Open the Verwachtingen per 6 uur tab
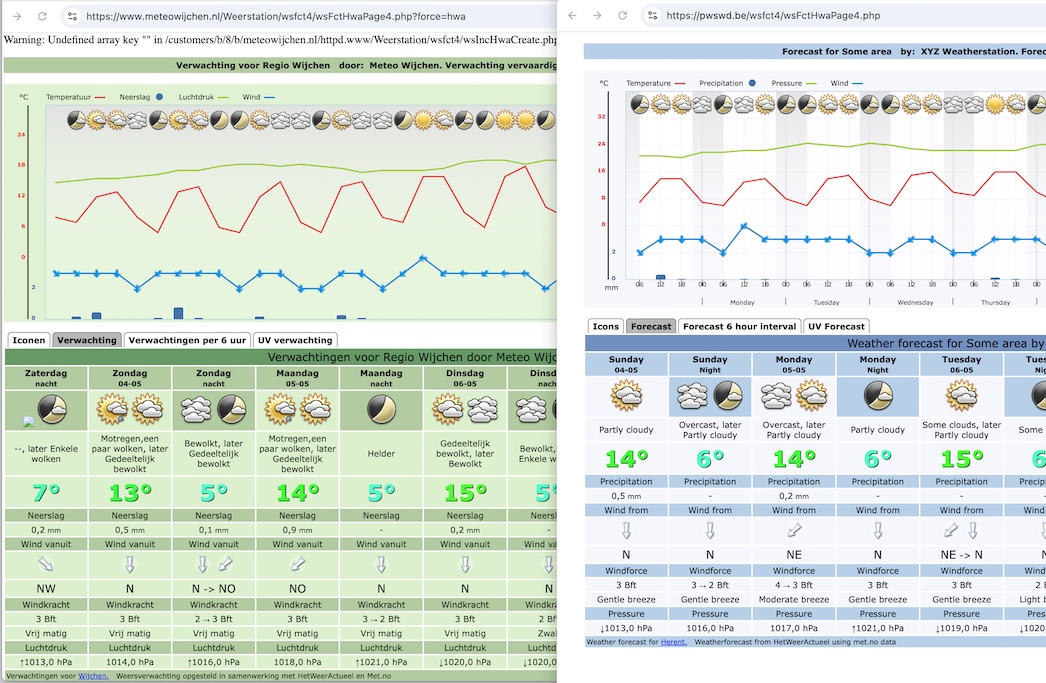Viewport: 1046px width, 683px height. [x=187, y=340]
